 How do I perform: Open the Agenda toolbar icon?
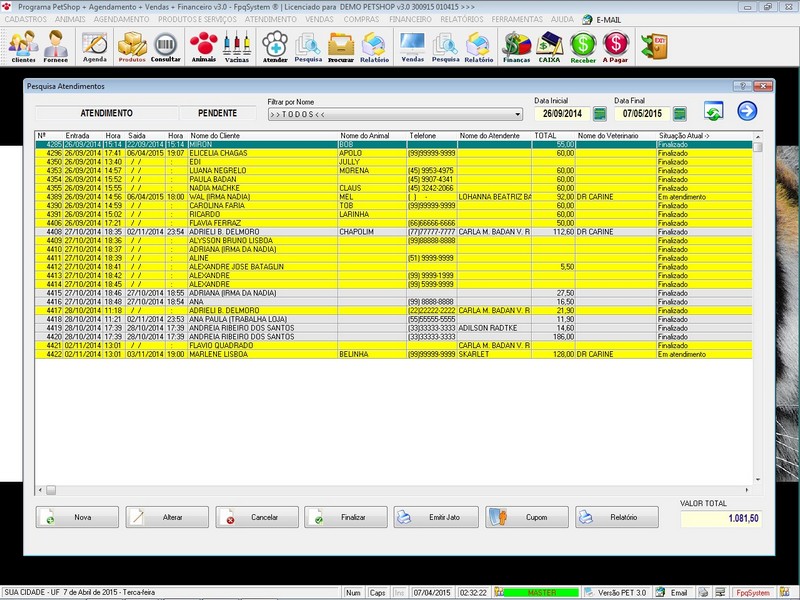pos(95,46)
